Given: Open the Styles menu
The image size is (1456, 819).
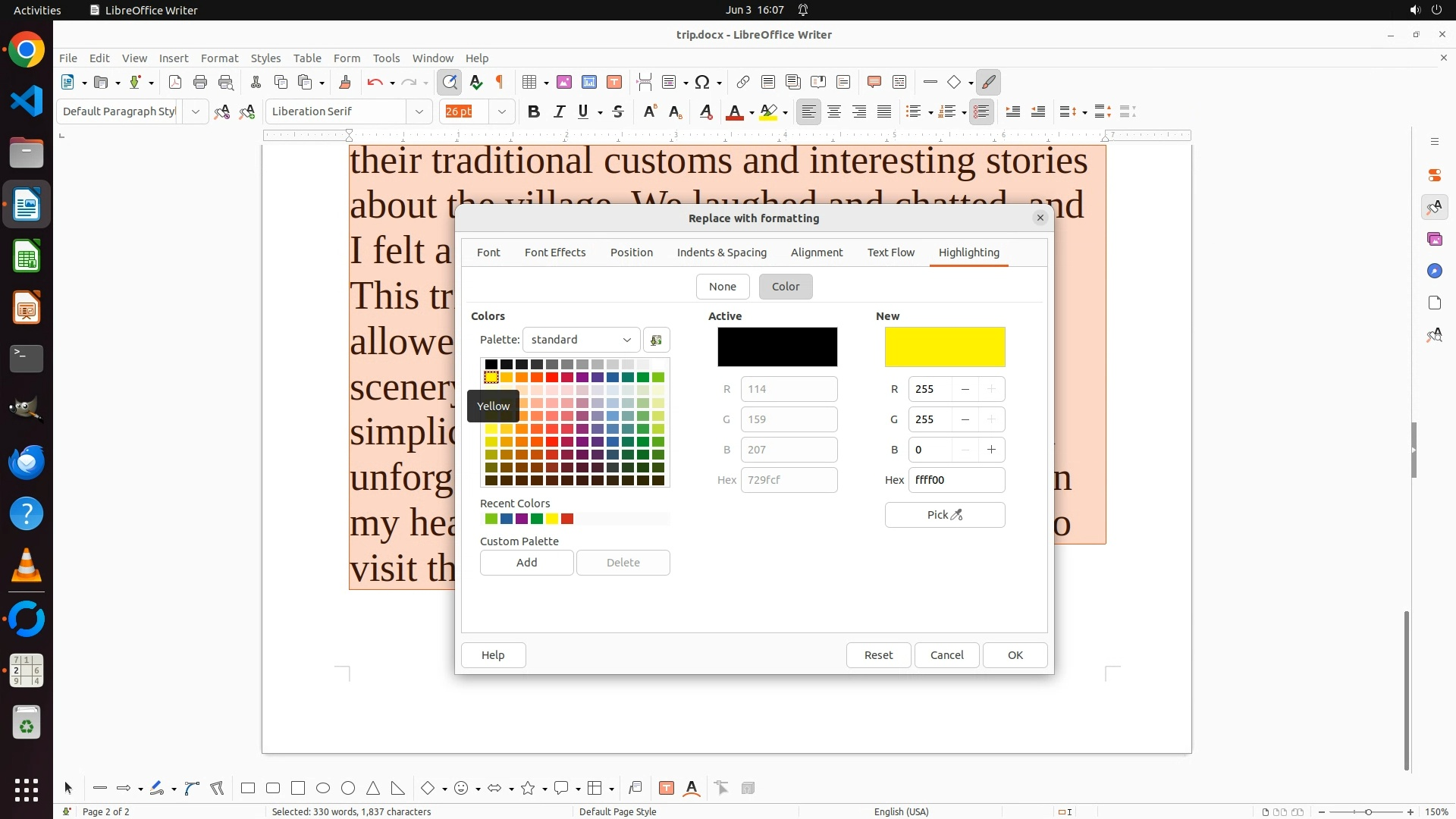Looking at the screenshot, I should (x=265, y=58).
